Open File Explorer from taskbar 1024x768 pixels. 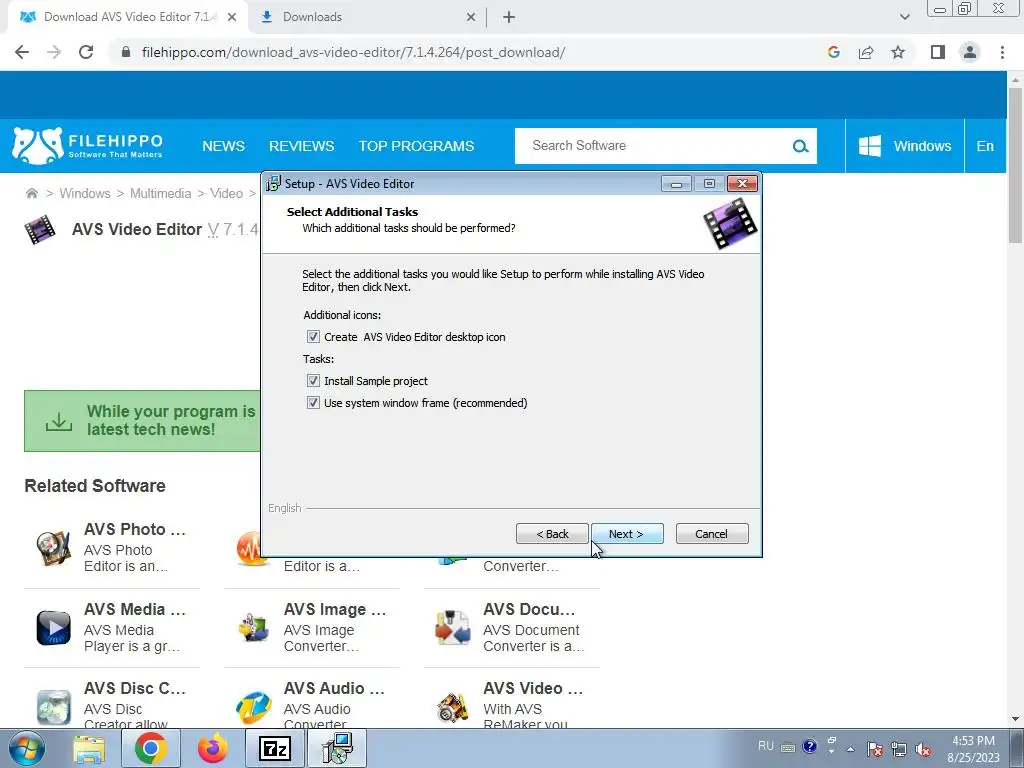[89, 748]
